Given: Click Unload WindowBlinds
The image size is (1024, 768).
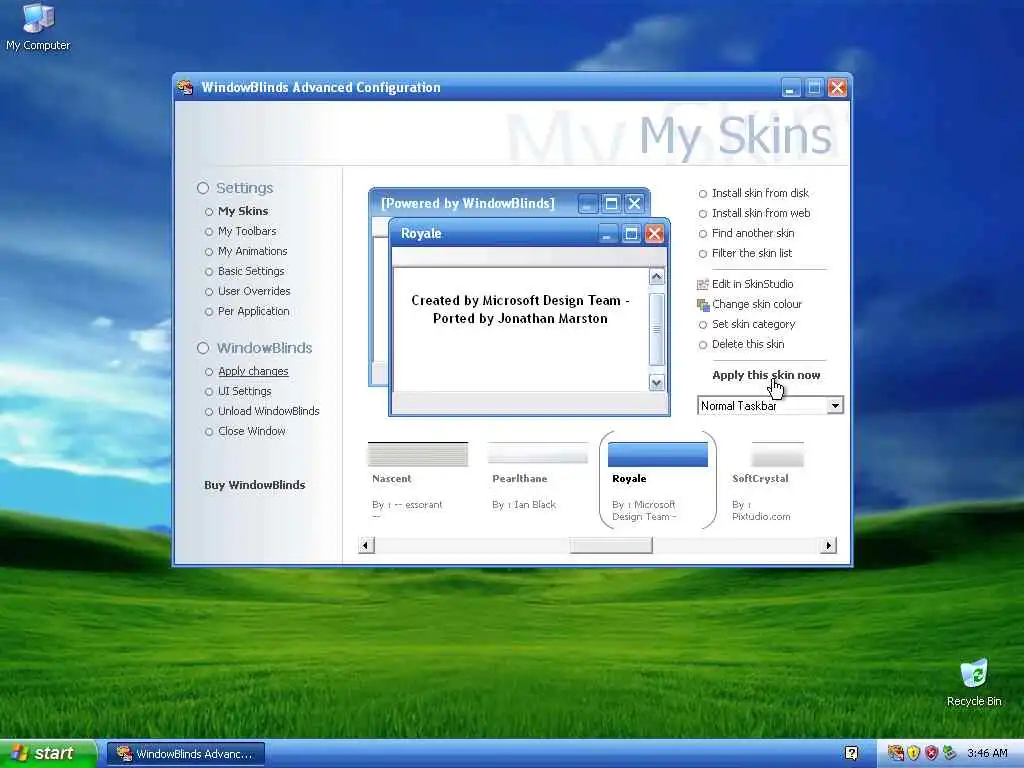Looking at the screenshot, I should click(x=268, y=411).
